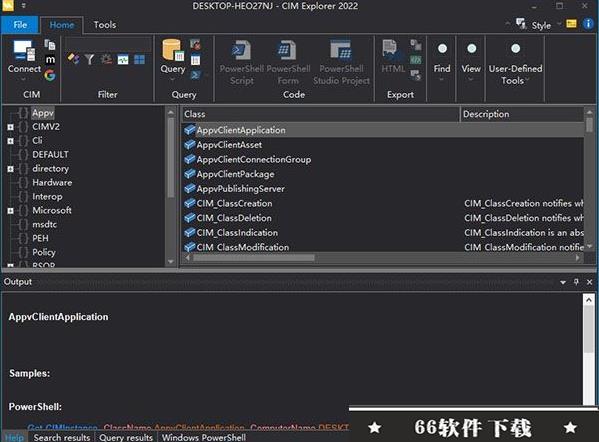599x442 pixels.
Task: Expand the Cli namespace node
Action: tap(11, 141)
